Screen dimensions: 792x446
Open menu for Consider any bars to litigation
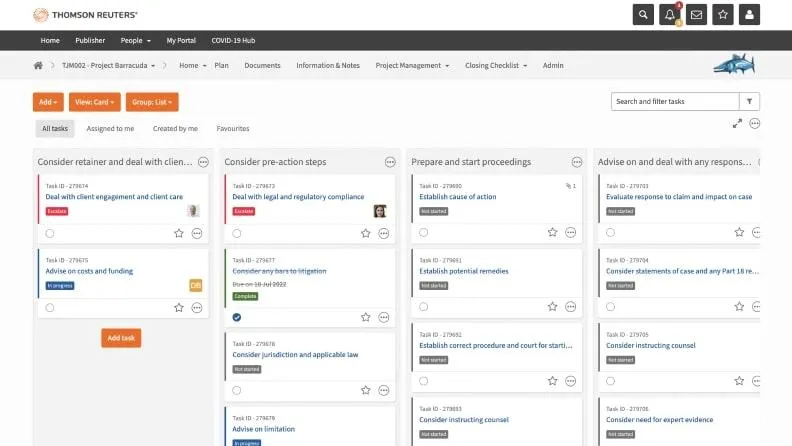click(x=384, y=317)
